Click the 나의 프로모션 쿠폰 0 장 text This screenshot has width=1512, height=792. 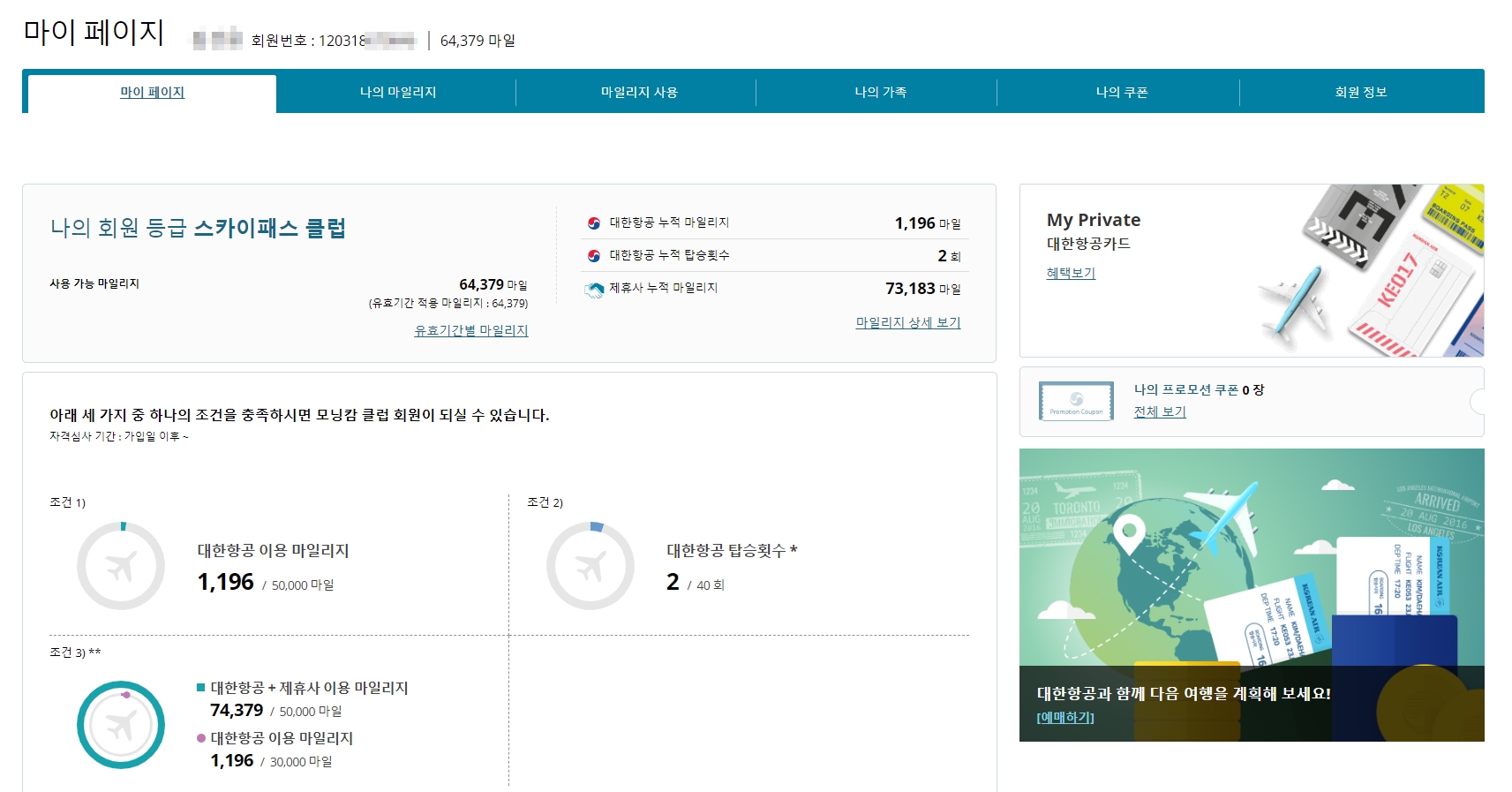[1199, 389]
